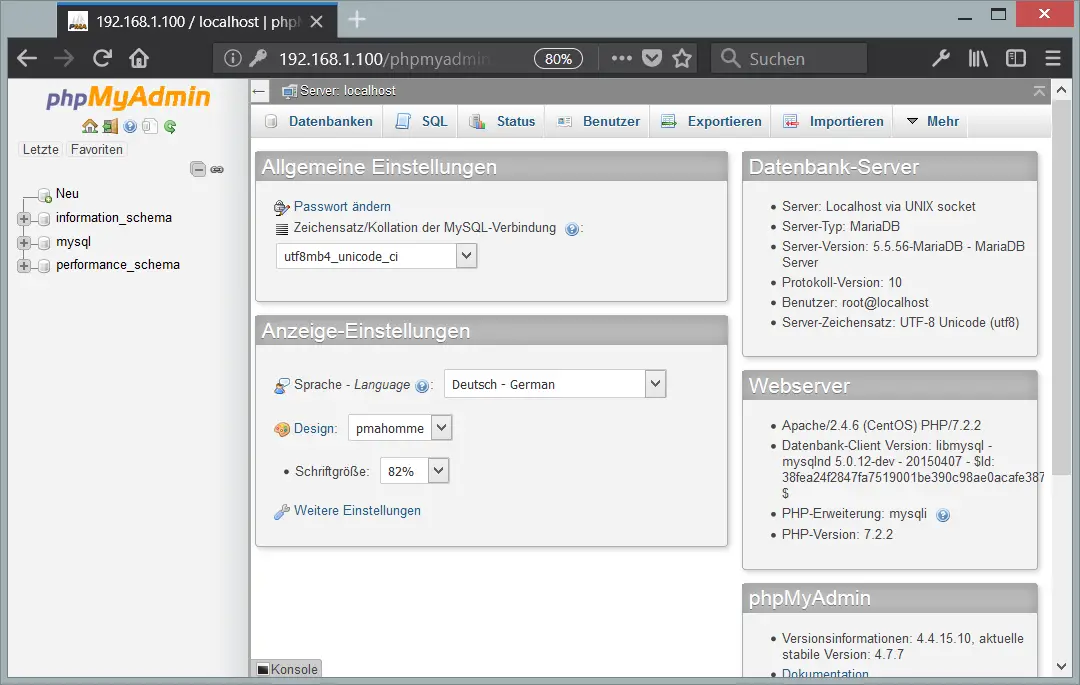Screen dimensions: 1080x685
Task: Click the left arrow to hide navigation panel
Action: [x=259, y=91]
